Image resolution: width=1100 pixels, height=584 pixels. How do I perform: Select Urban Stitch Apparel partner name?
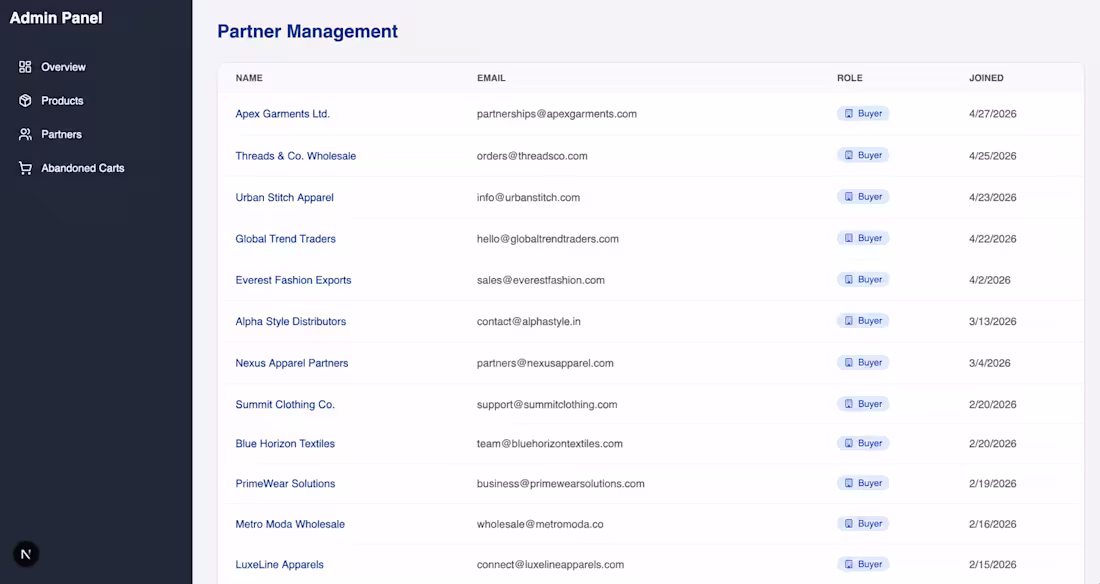(285, 197)
